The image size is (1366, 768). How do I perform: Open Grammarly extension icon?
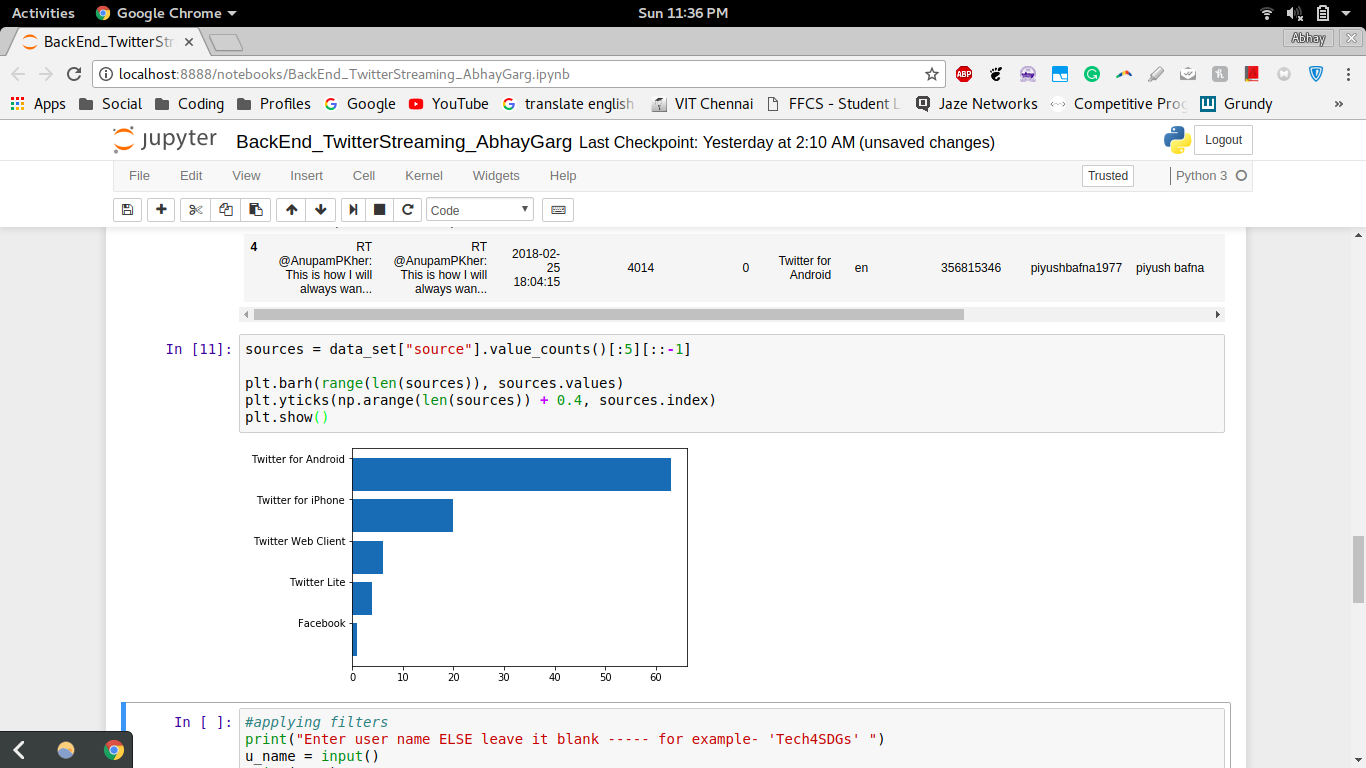[1092, 74]
